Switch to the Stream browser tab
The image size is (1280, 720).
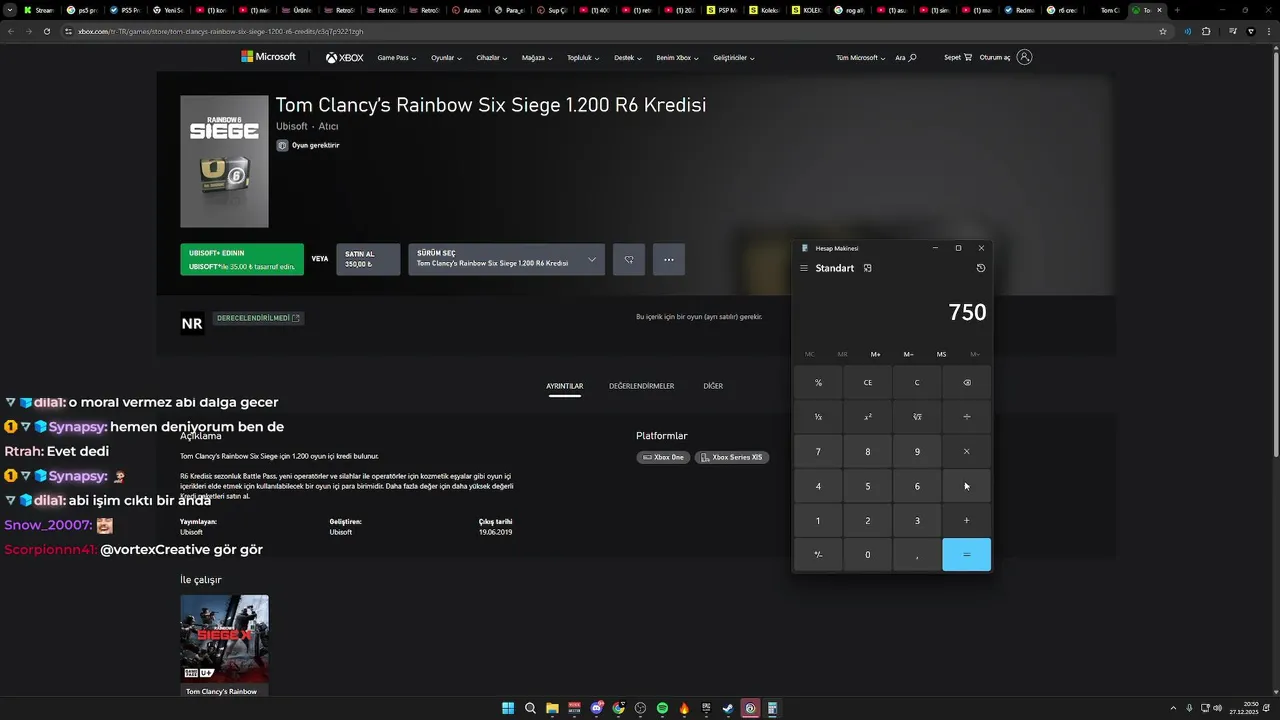(x=40, y=10)
